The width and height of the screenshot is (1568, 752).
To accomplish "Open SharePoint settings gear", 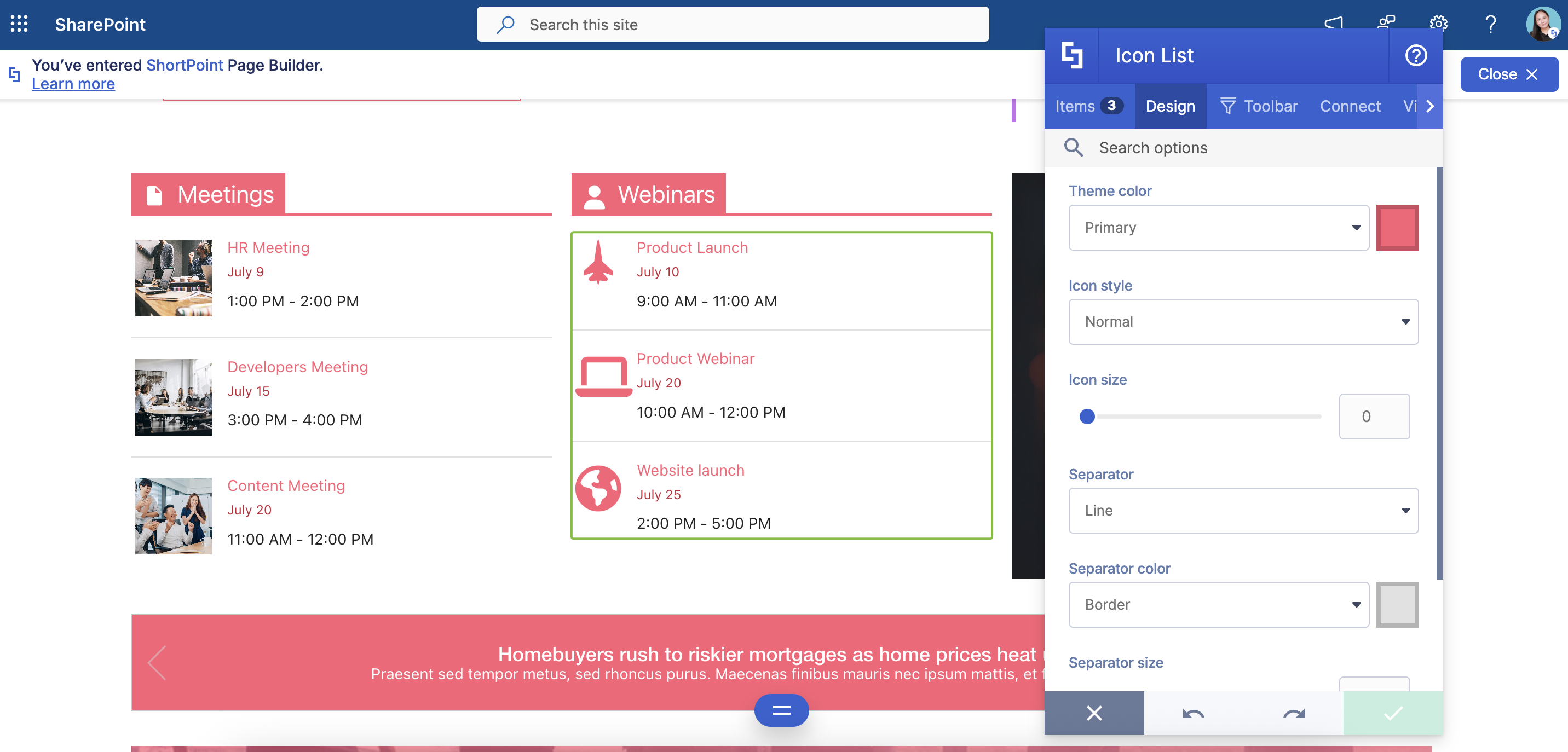I will coord(1438,24).
